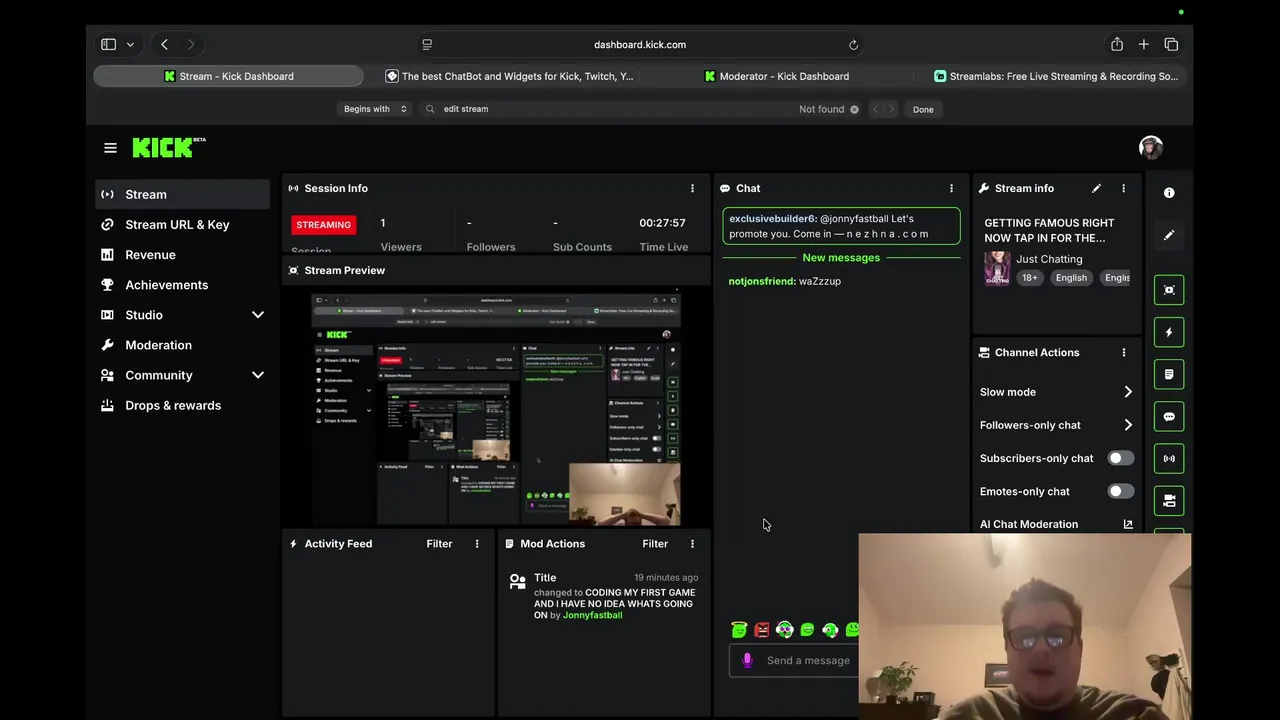Expand Followers-only chat options arrow
This screenshot has width=1280, height=720.
1128,425
